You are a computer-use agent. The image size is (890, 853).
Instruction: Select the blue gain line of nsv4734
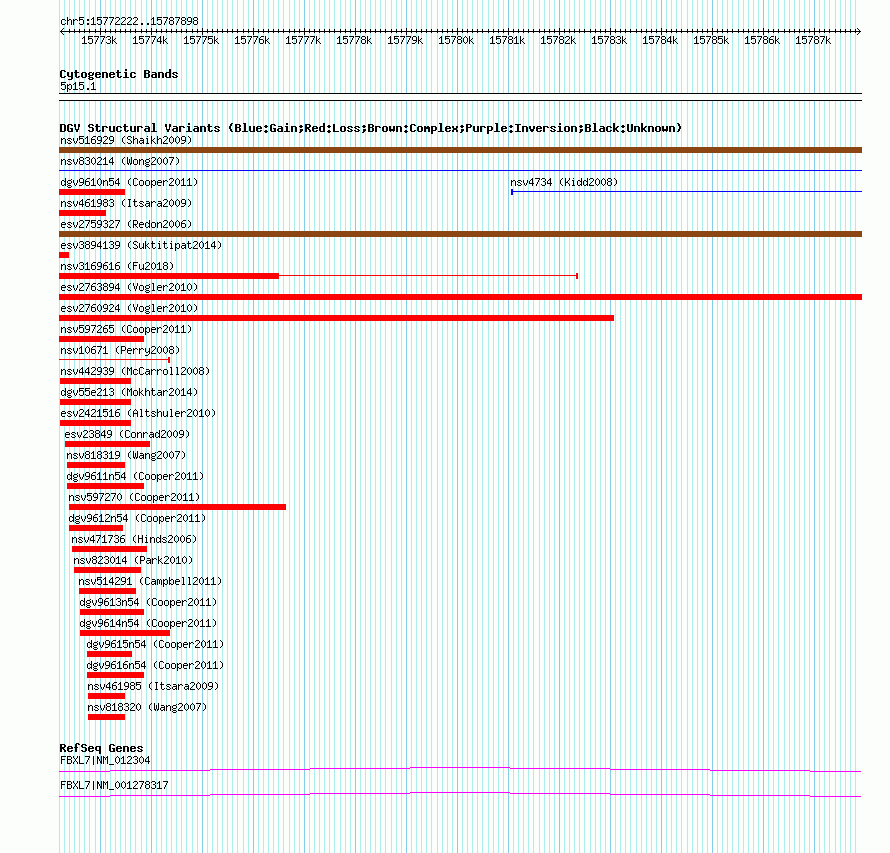[686, 192]
